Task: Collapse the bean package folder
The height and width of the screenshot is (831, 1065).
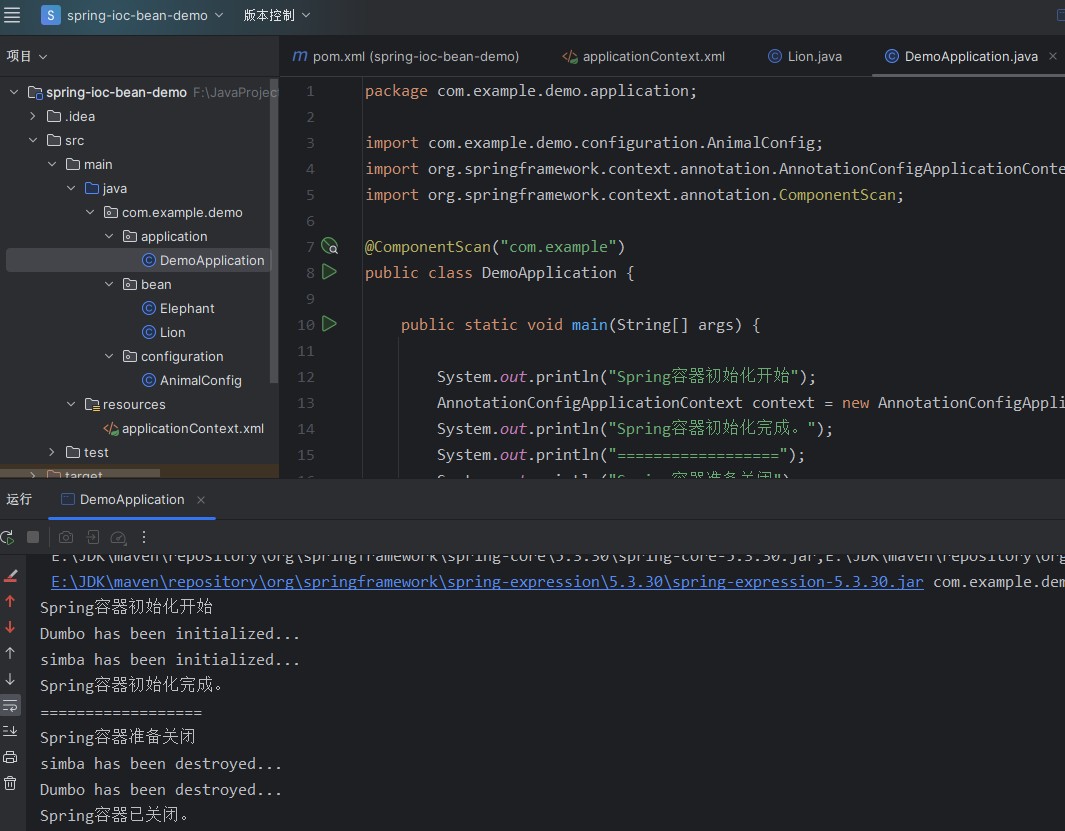Action: pyautogui.click(x=109, y=284)
